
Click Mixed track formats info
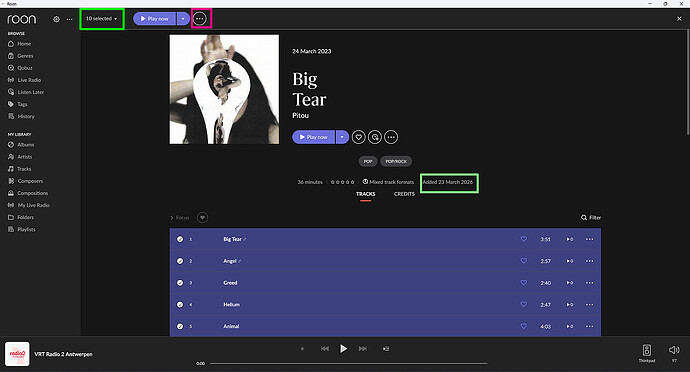(388, 182)
